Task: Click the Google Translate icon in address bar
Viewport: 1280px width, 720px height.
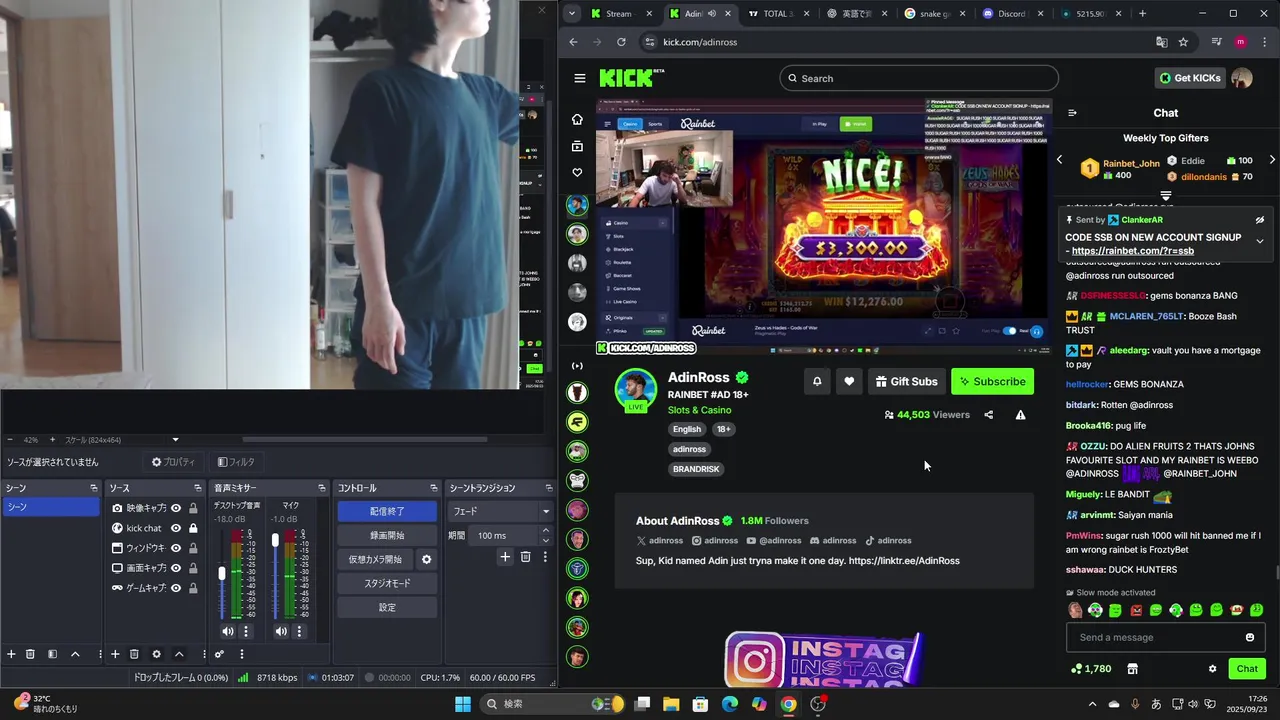Action: (1161, 42)
